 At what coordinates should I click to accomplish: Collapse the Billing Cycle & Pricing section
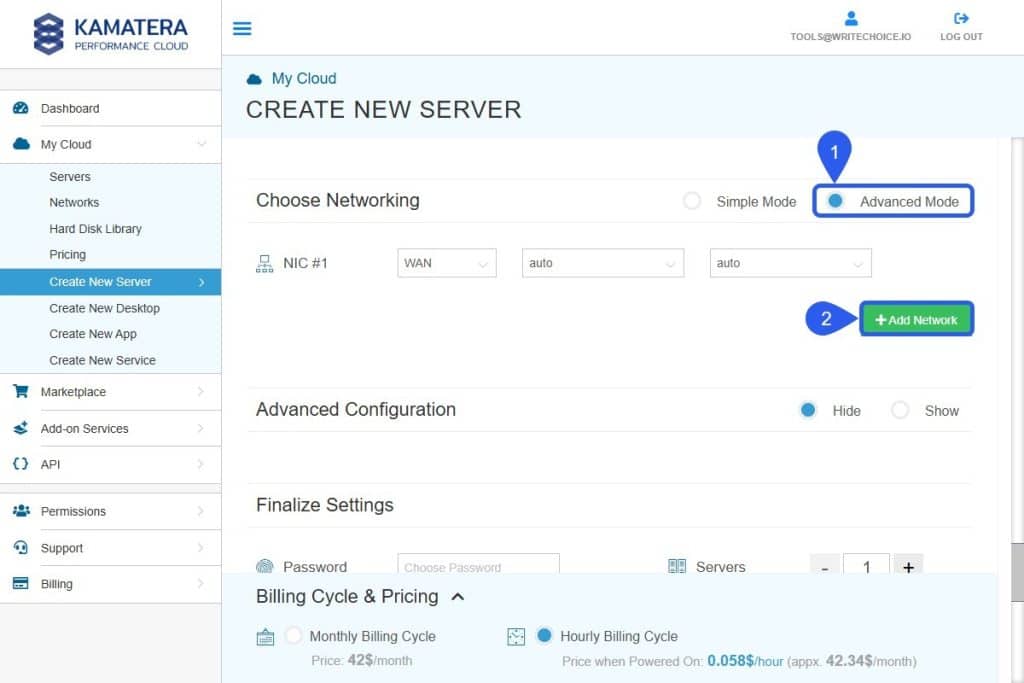(458, 597)
